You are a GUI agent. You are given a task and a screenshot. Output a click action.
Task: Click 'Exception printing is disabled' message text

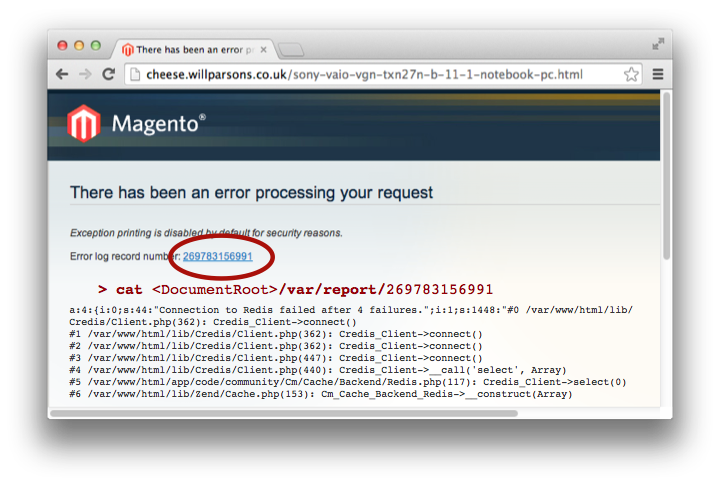click(206, 233)
